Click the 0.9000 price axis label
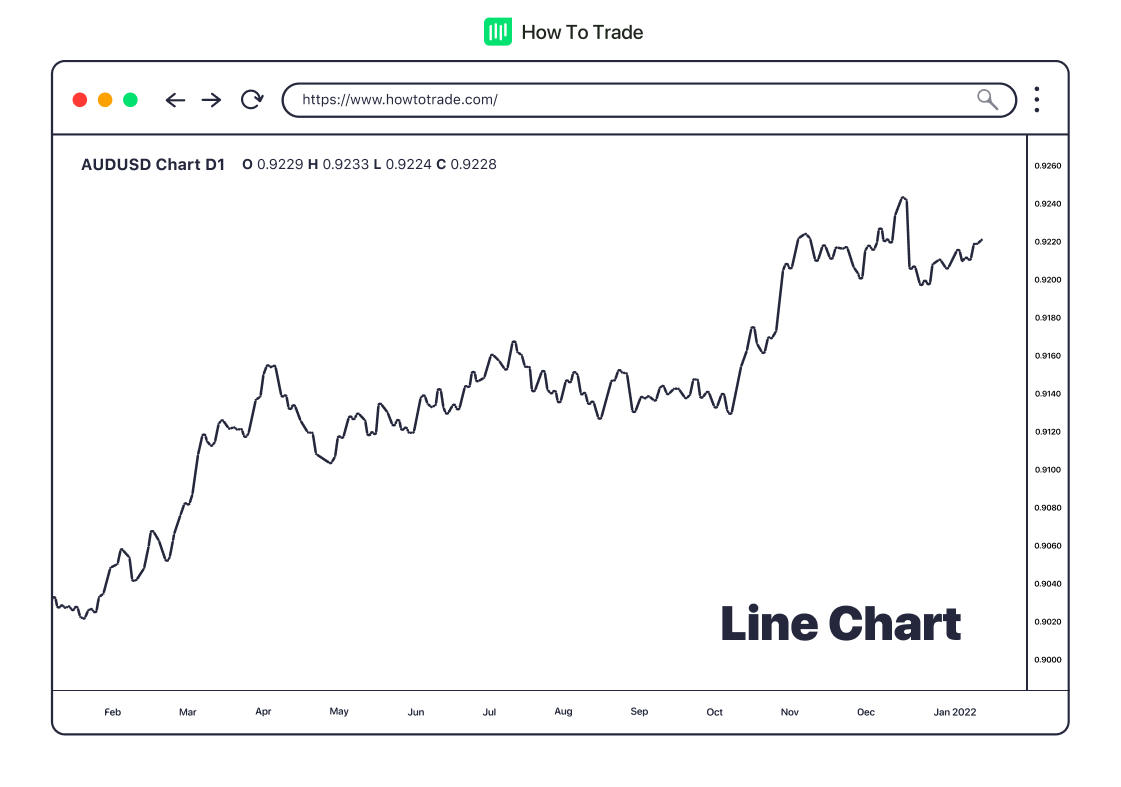 (1047, 660)
